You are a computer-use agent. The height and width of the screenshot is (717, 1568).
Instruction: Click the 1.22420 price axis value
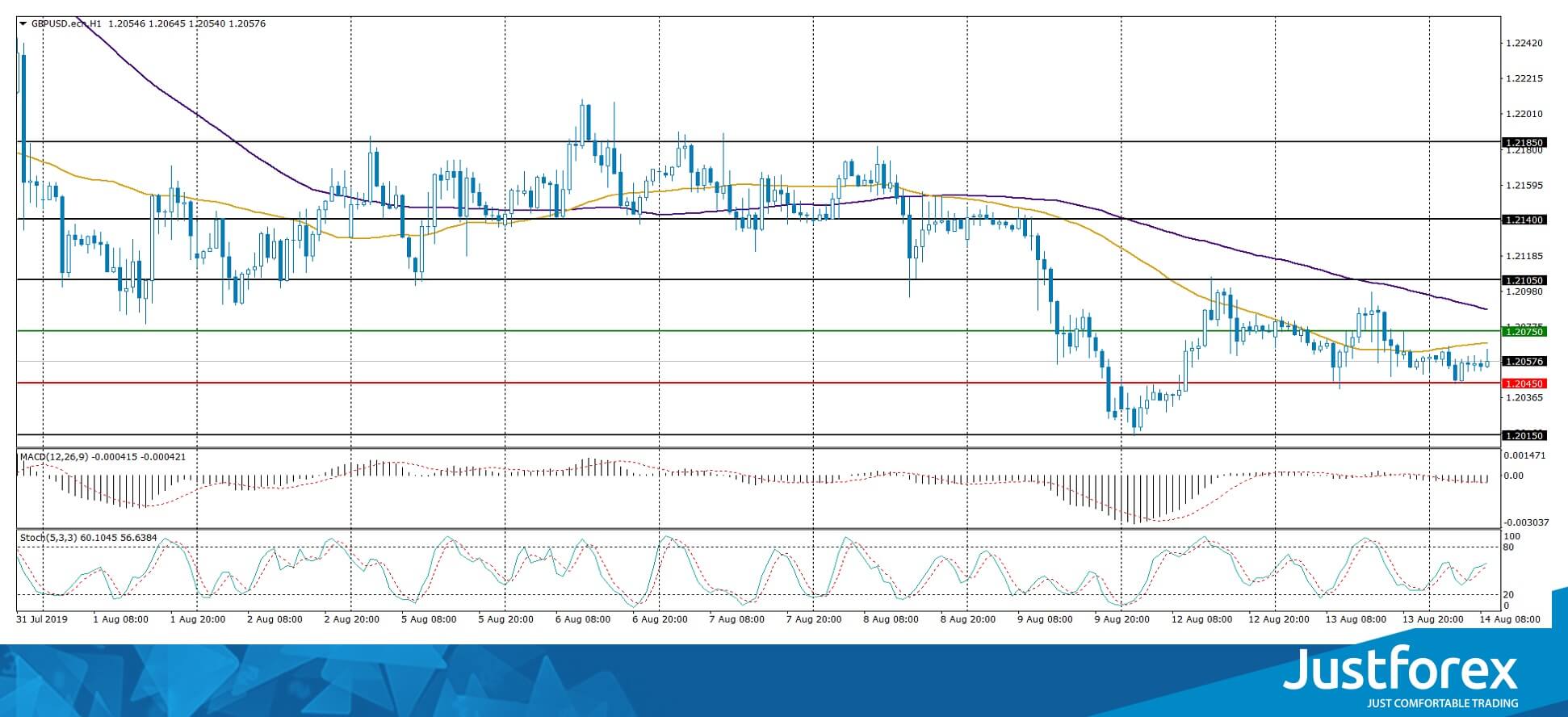tap(1524, 43)
